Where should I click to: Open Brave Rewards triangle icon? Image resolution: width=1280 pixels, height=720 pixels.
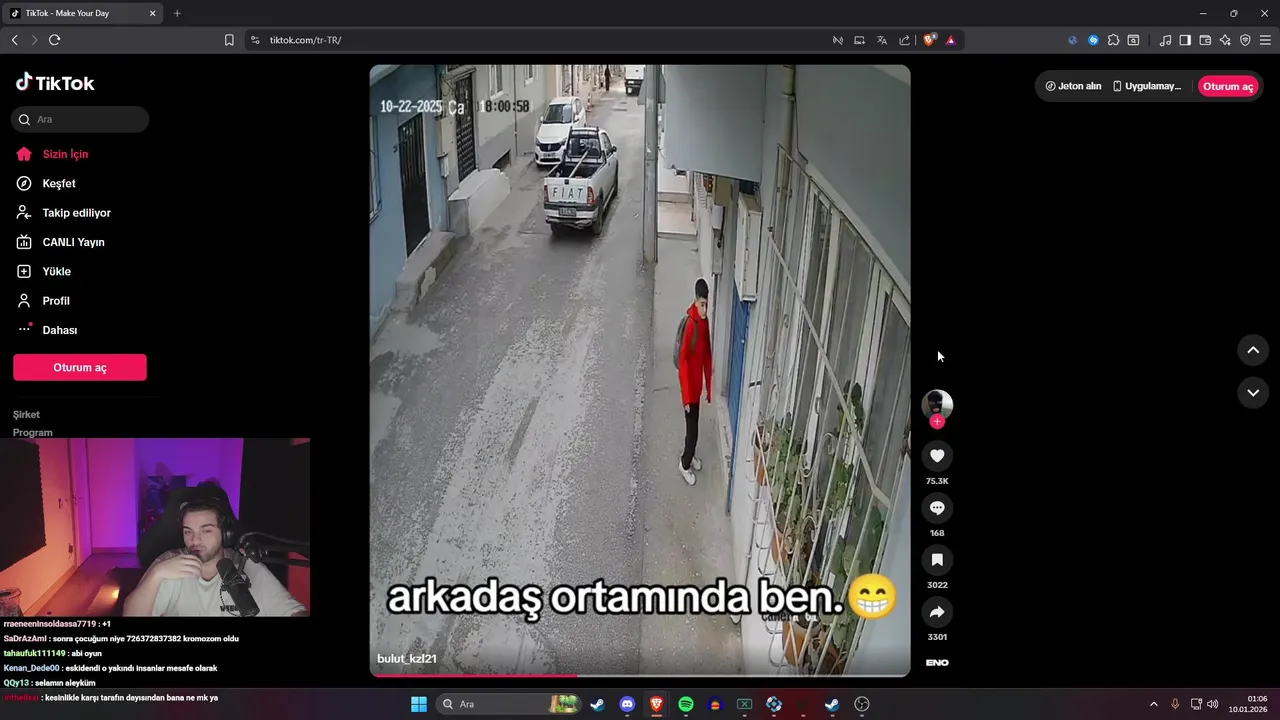coord(951,40)
